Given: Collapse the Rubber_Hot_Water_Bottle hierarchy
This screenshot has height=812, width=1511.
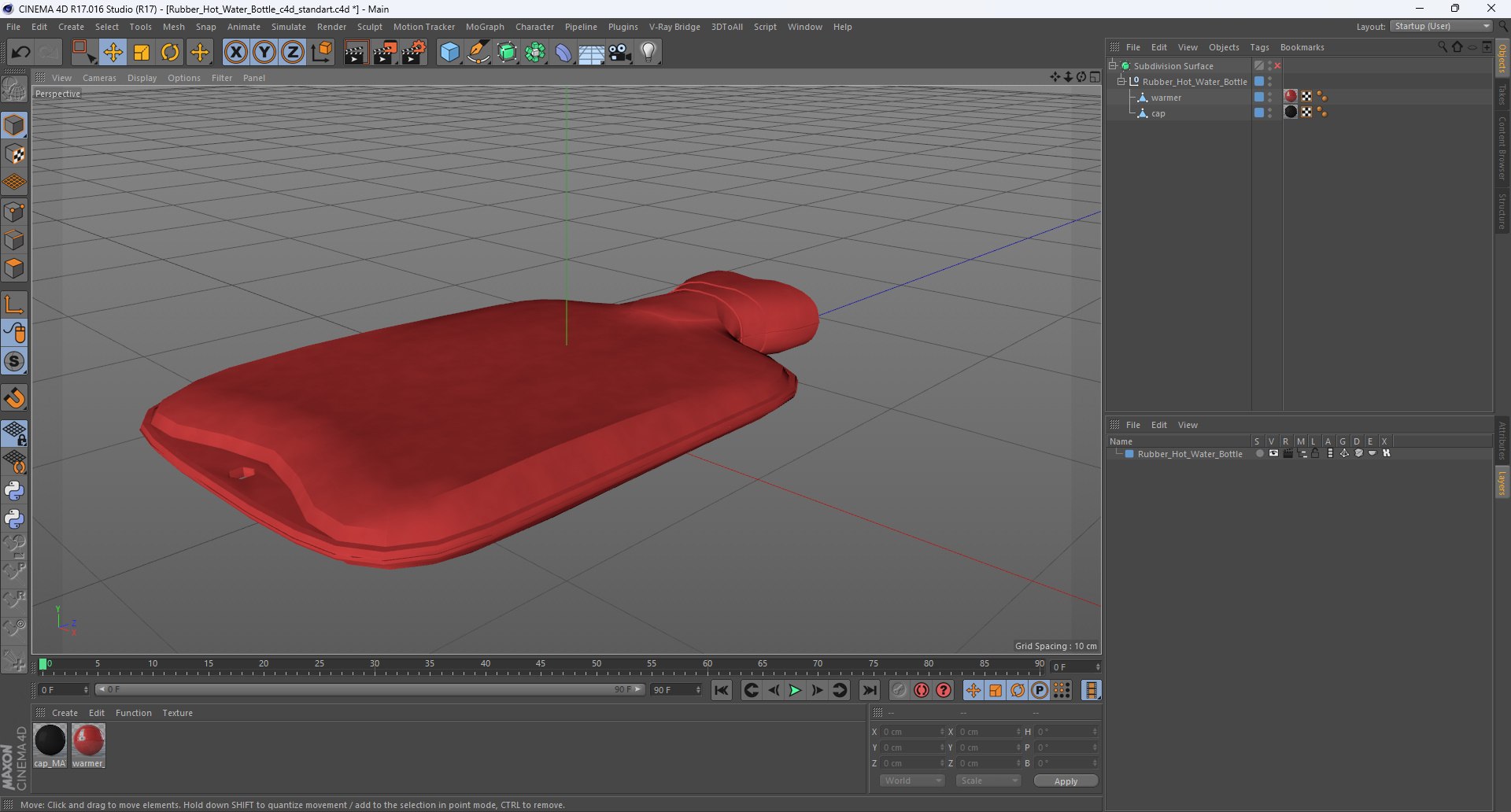Looking at the screenshot, I should click(1121, 82).
